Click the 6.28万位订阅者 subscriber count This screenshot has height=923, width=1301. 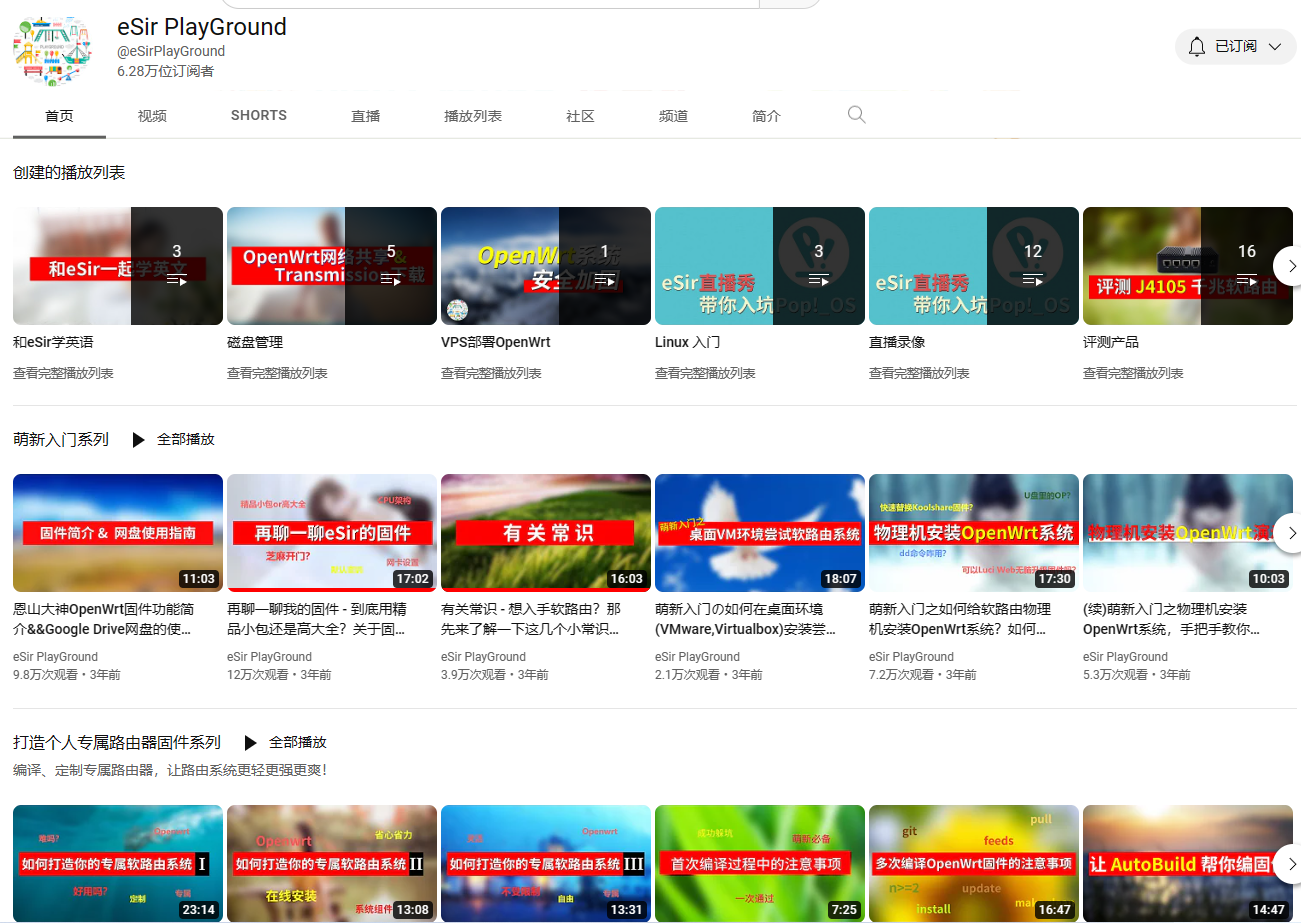(x=165, y=71)
